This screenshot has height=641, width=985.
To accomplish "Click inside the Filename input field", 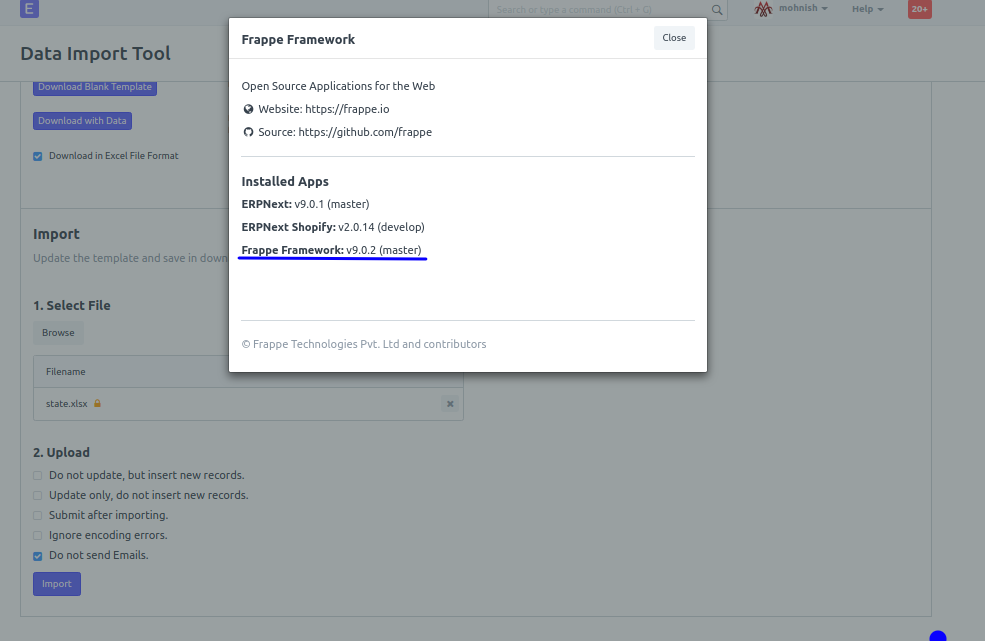I will tap(200, 371).
